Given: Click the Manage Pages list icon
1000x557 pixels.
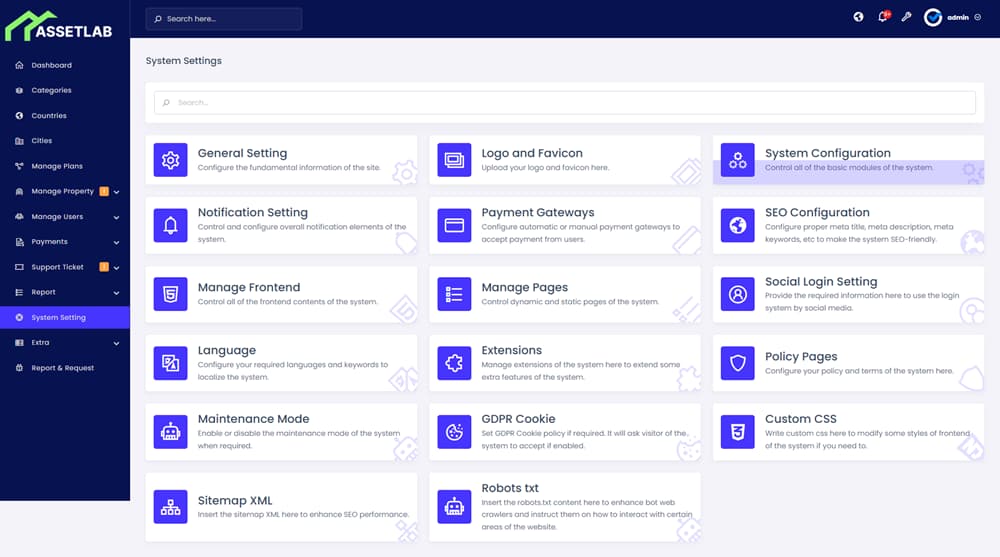Looking at the screenshot, I should [454, 294].
